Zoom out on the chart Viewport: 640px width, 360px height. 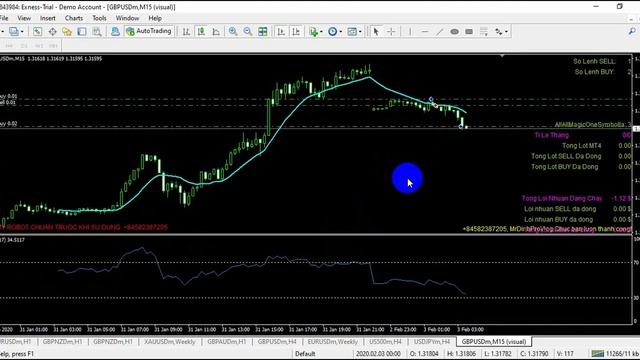(x=248, y=31)
